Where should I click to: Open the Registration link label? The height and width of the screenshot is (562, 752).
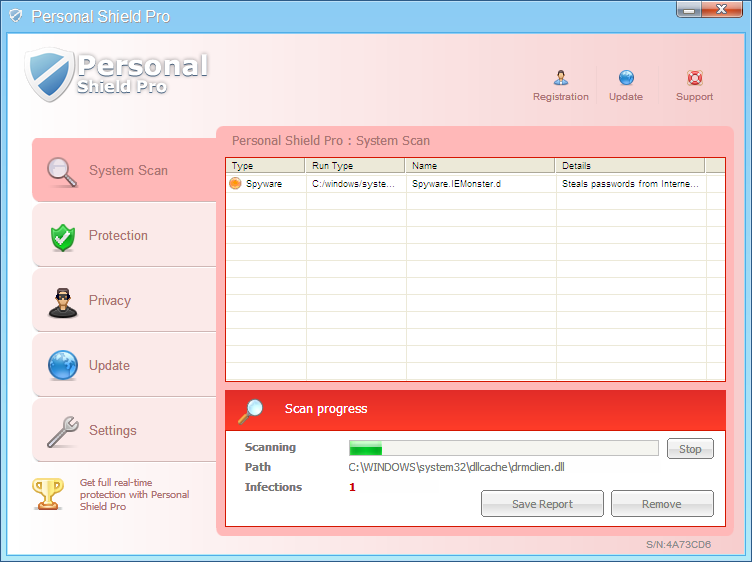click(561, 96)
